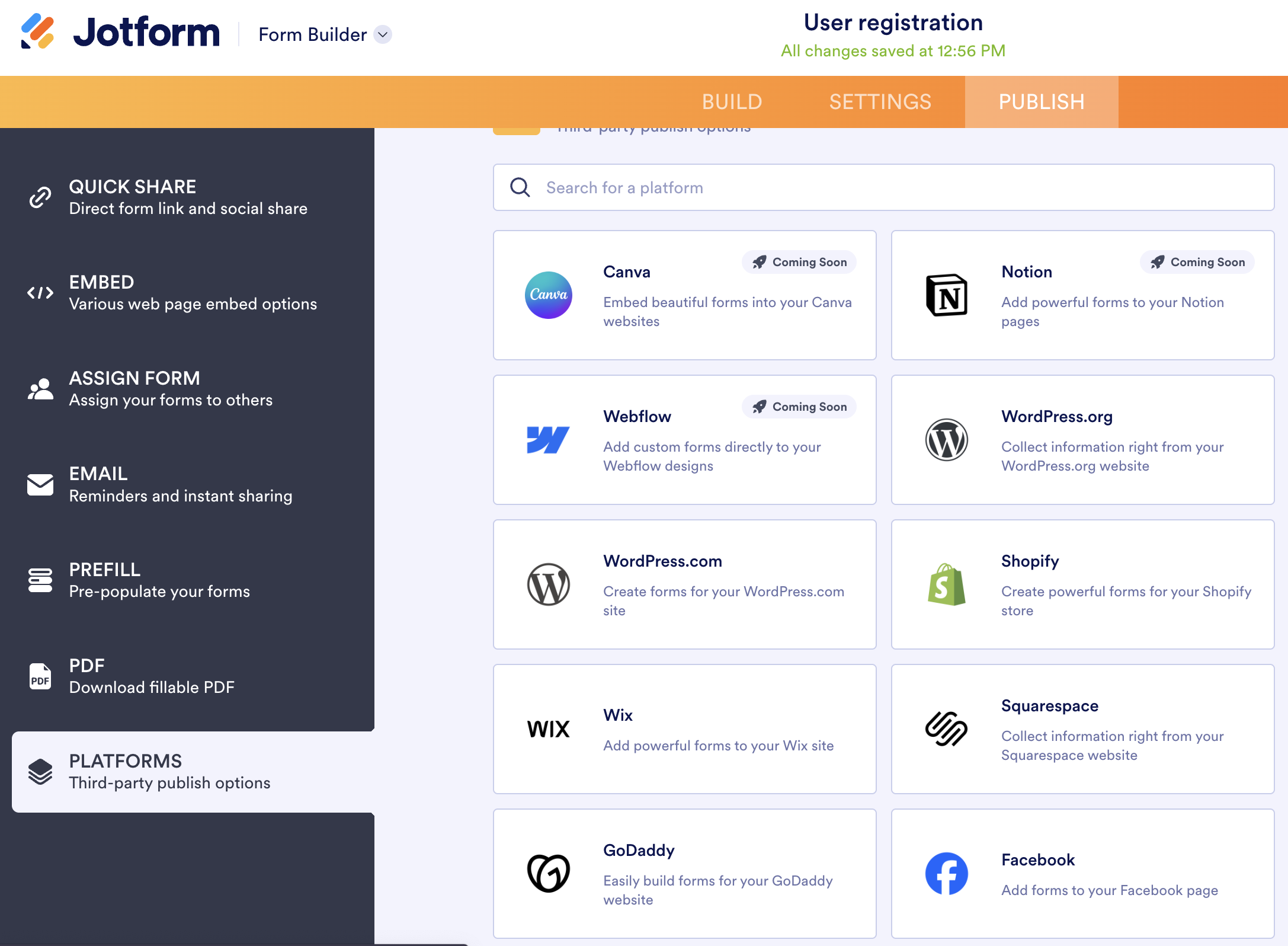
Task: Select the Wix platform title
Action: pos(618,715)
